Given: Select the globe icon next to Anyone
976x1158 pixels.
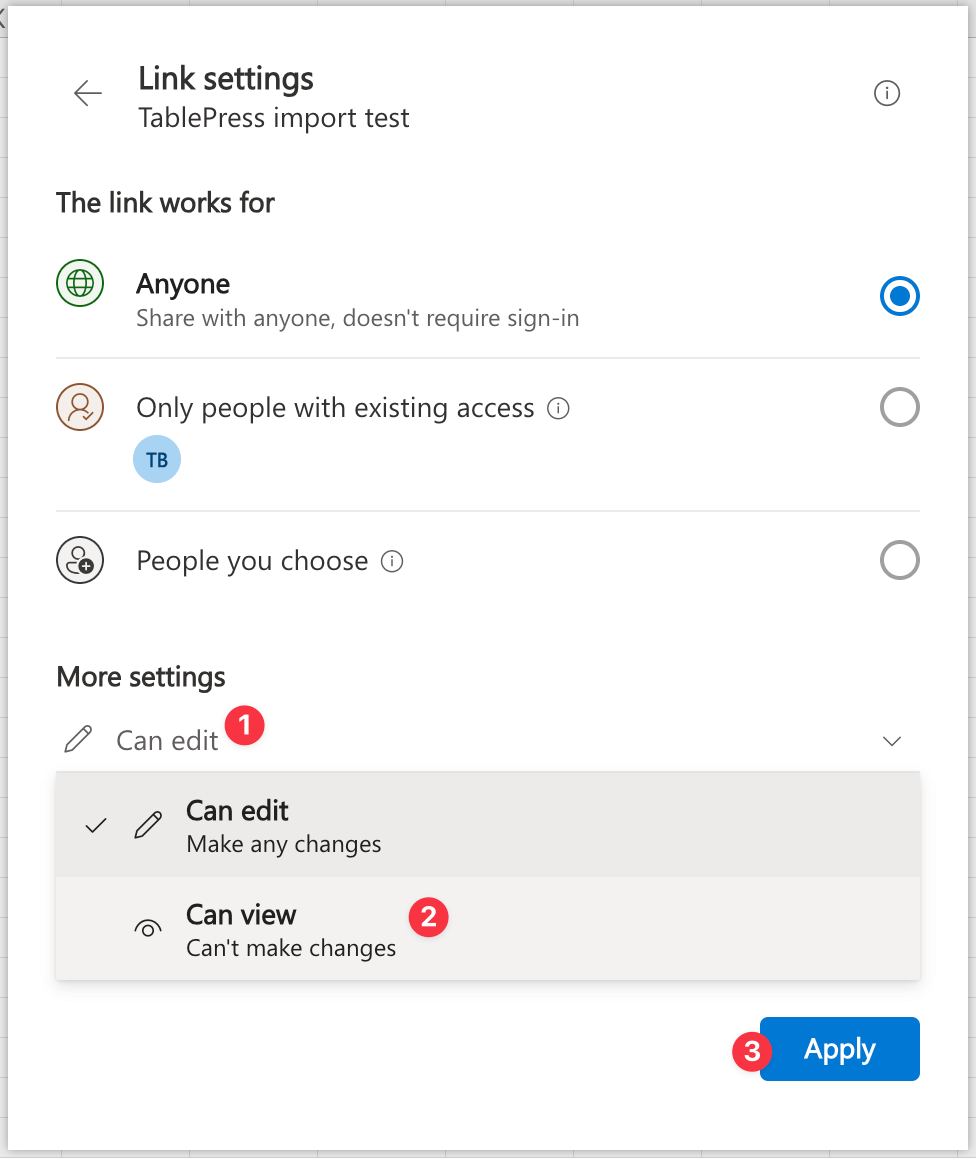Looking at the screenshot, I should click(79, 283).
